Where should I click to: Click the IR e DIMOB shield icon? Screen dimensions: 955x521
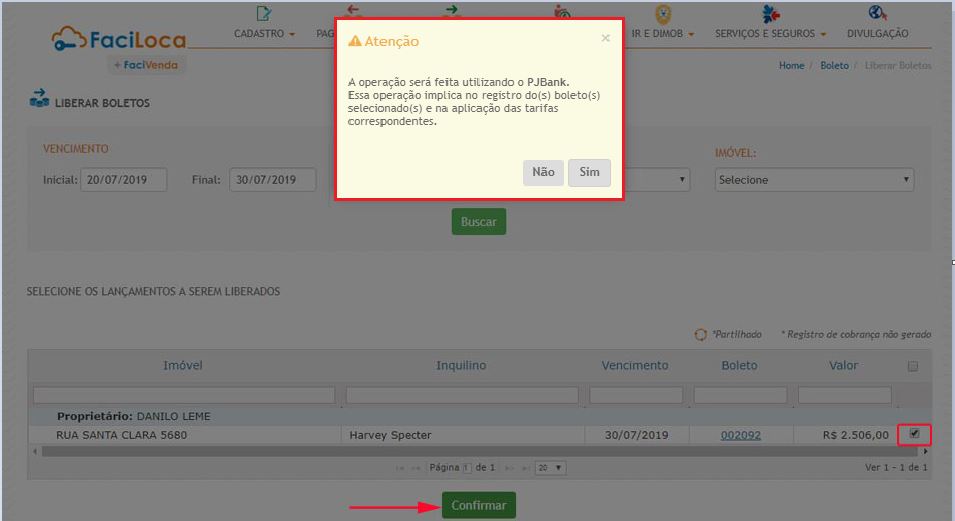662,14
